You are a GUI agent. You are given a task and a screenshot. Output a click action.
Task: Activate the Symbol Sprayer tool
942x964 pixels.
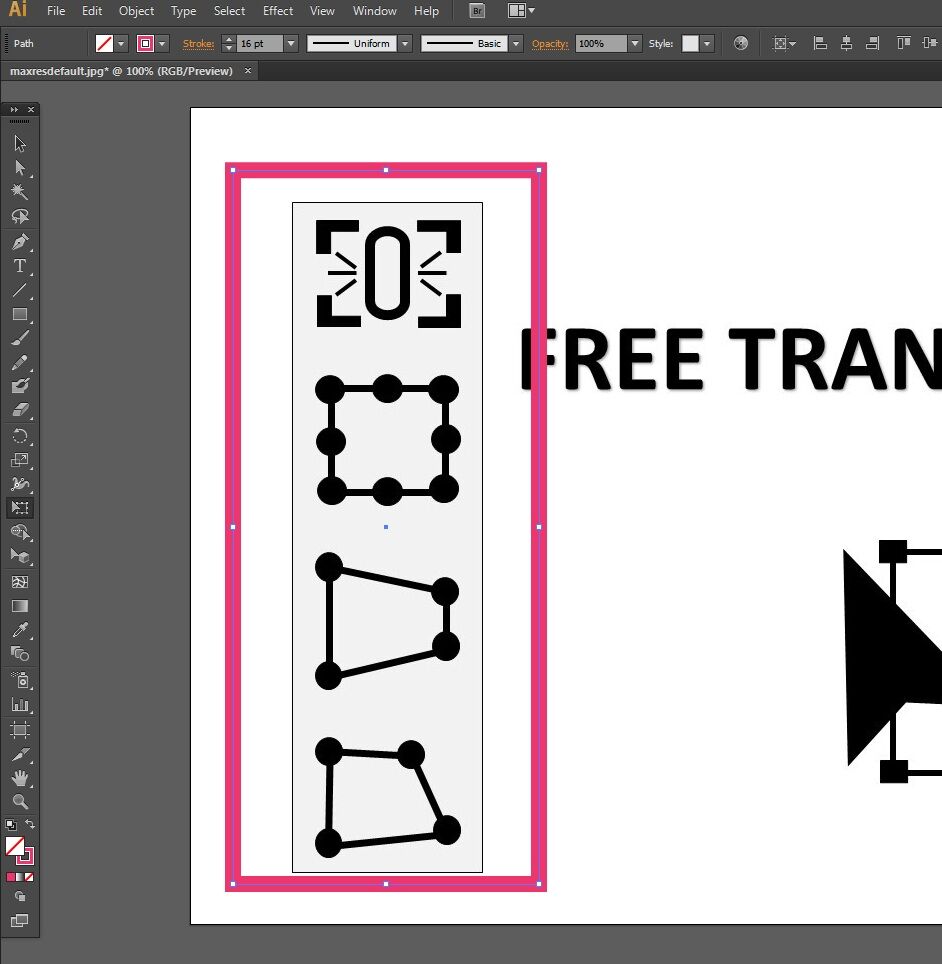pyautogui.click(x=20, y=681)
